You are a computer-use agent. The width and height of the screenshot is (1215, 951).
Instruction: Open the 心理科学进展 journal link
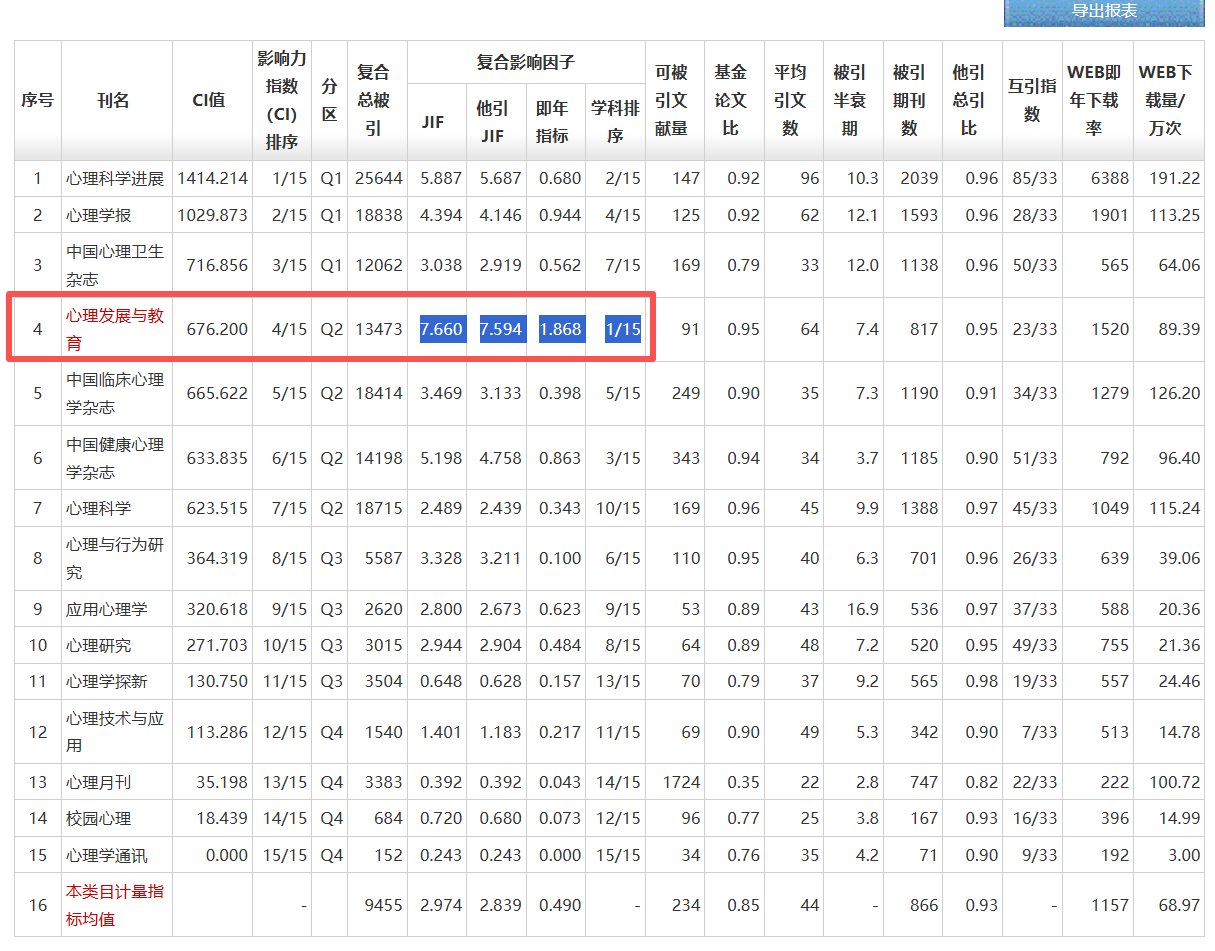pyautogui.click(x=115, y=179)
